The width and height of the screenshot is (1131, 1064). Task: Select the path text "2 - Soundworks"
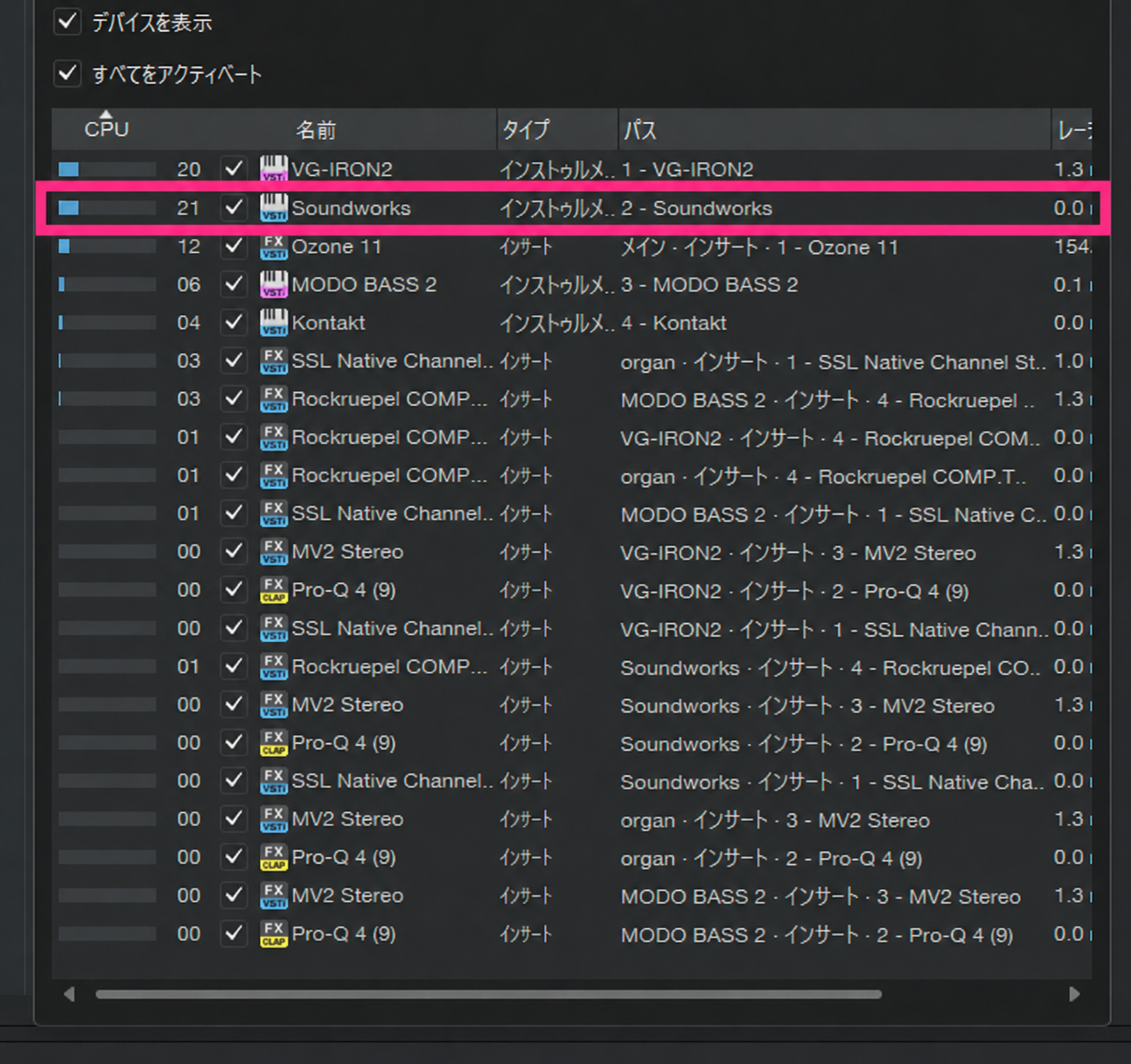point(697,208)
